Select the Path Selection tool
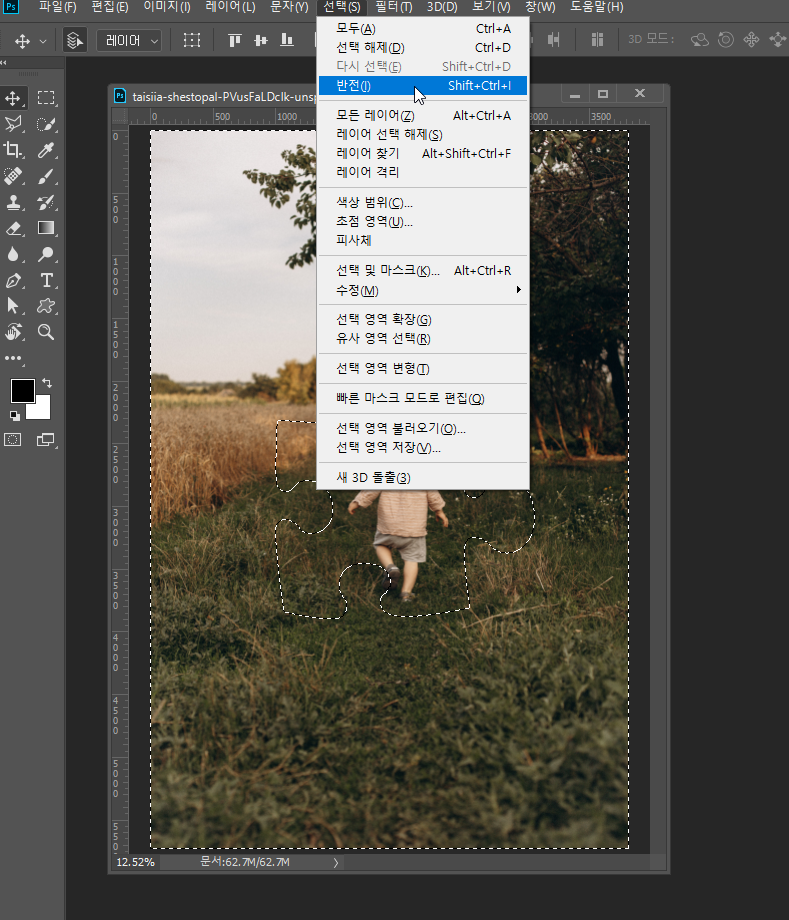The image size is (789, 920). coord(13,306)
